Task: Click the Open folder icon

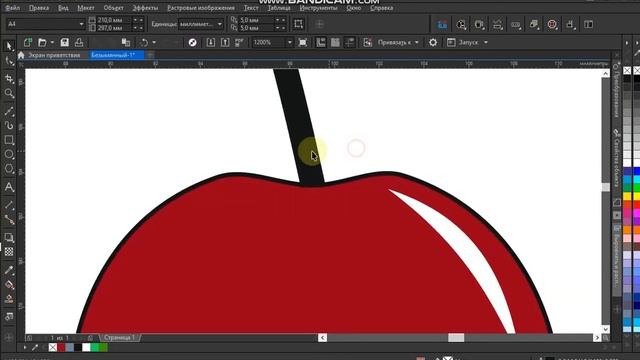Action: [42, 42]
